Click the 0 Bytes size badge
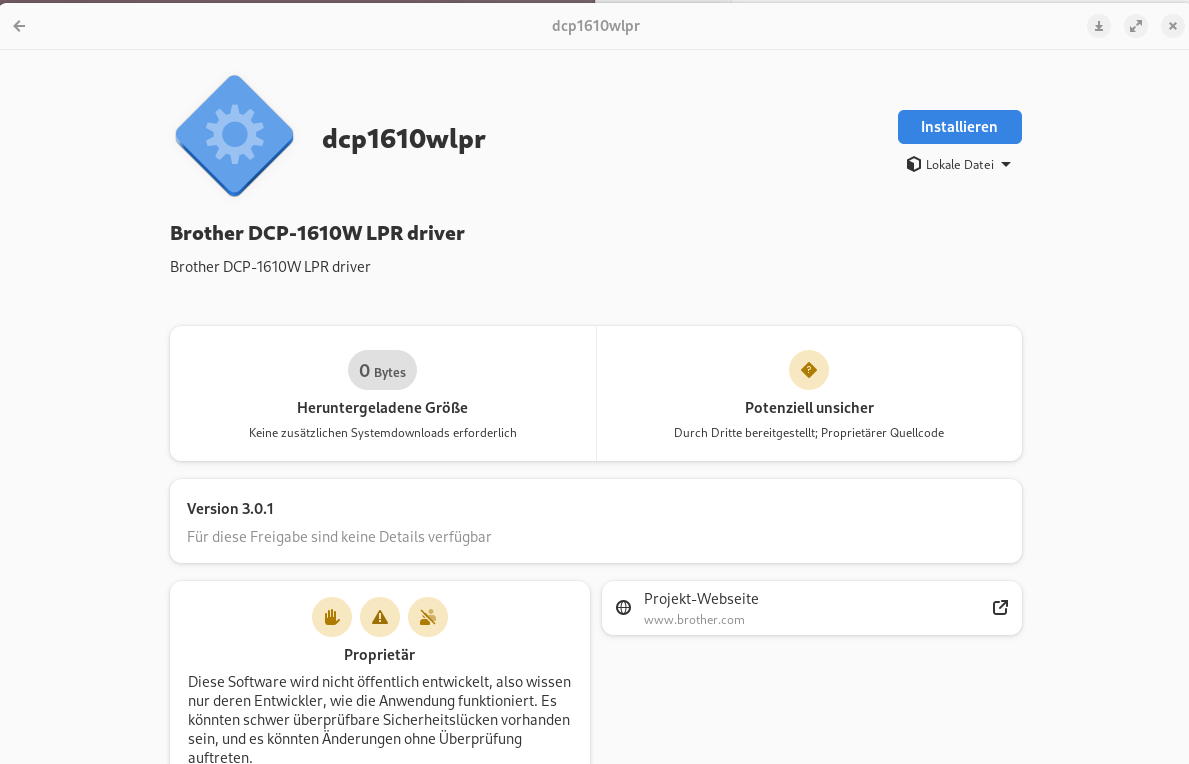1189x764 pixels. [x=382, y=371]
